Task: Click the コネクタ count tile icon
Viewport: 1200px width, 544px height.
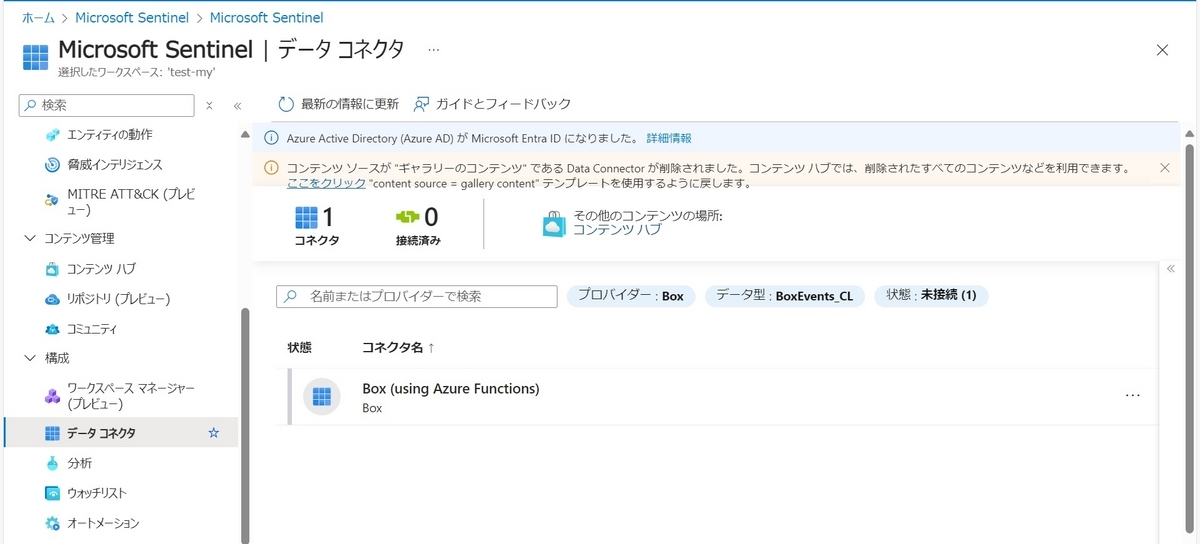Action: [x=306, y=217]
